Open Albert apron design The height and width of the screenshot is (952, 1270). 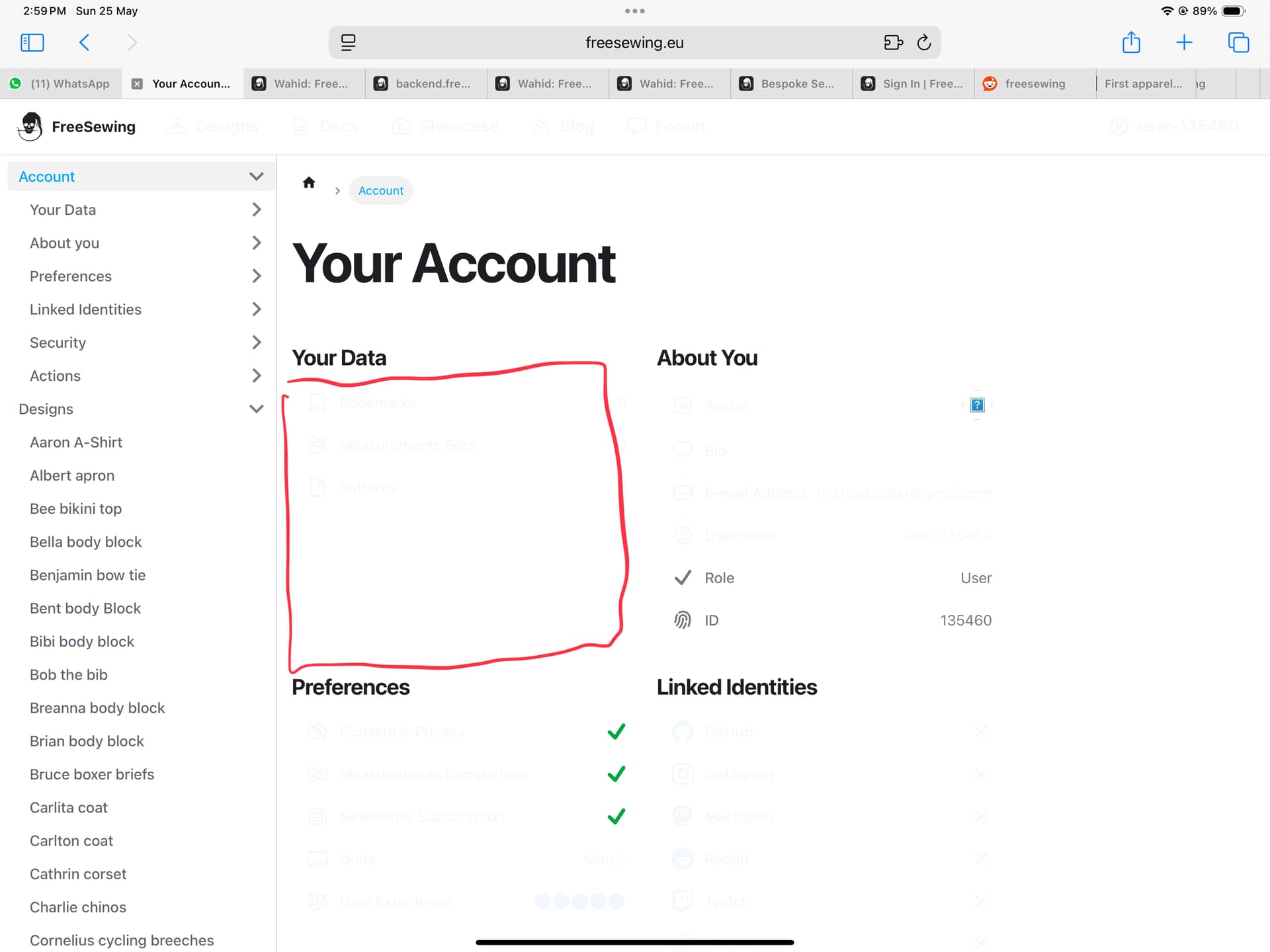[x=72, y=475]
